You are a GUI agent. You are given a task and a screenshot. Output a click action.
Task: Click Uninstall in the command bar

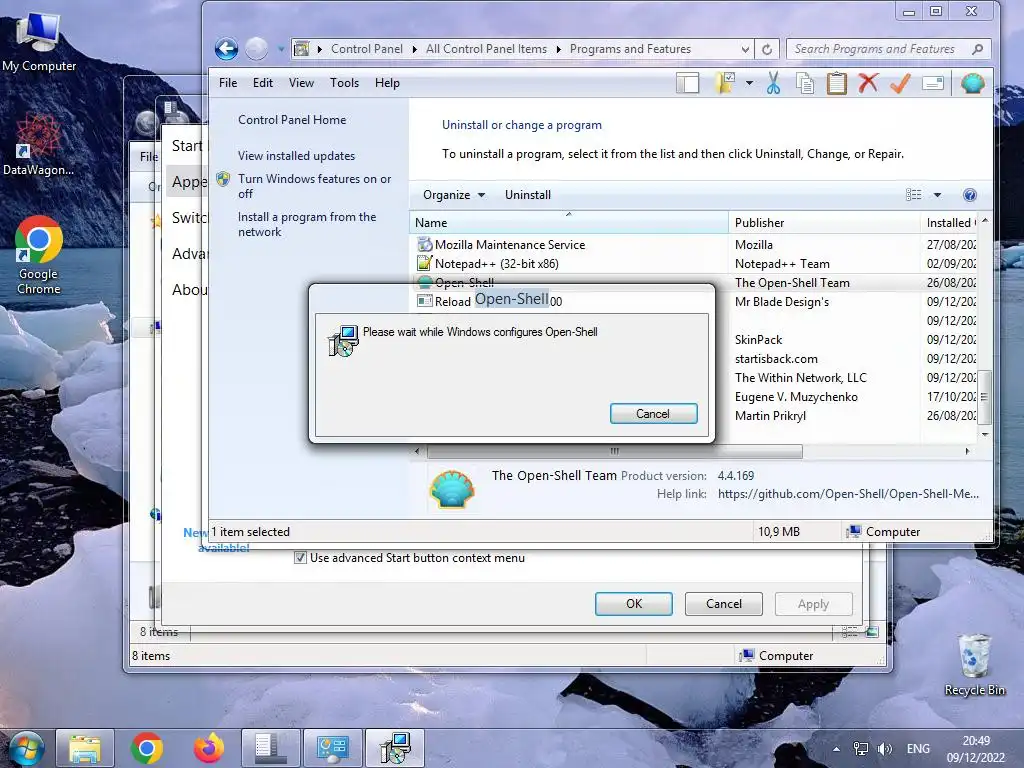point(528,195)
